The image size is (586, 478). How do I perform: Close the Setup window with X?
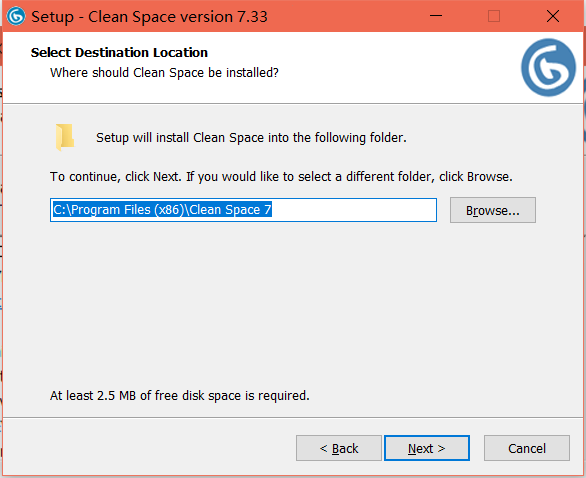(553, 16)
